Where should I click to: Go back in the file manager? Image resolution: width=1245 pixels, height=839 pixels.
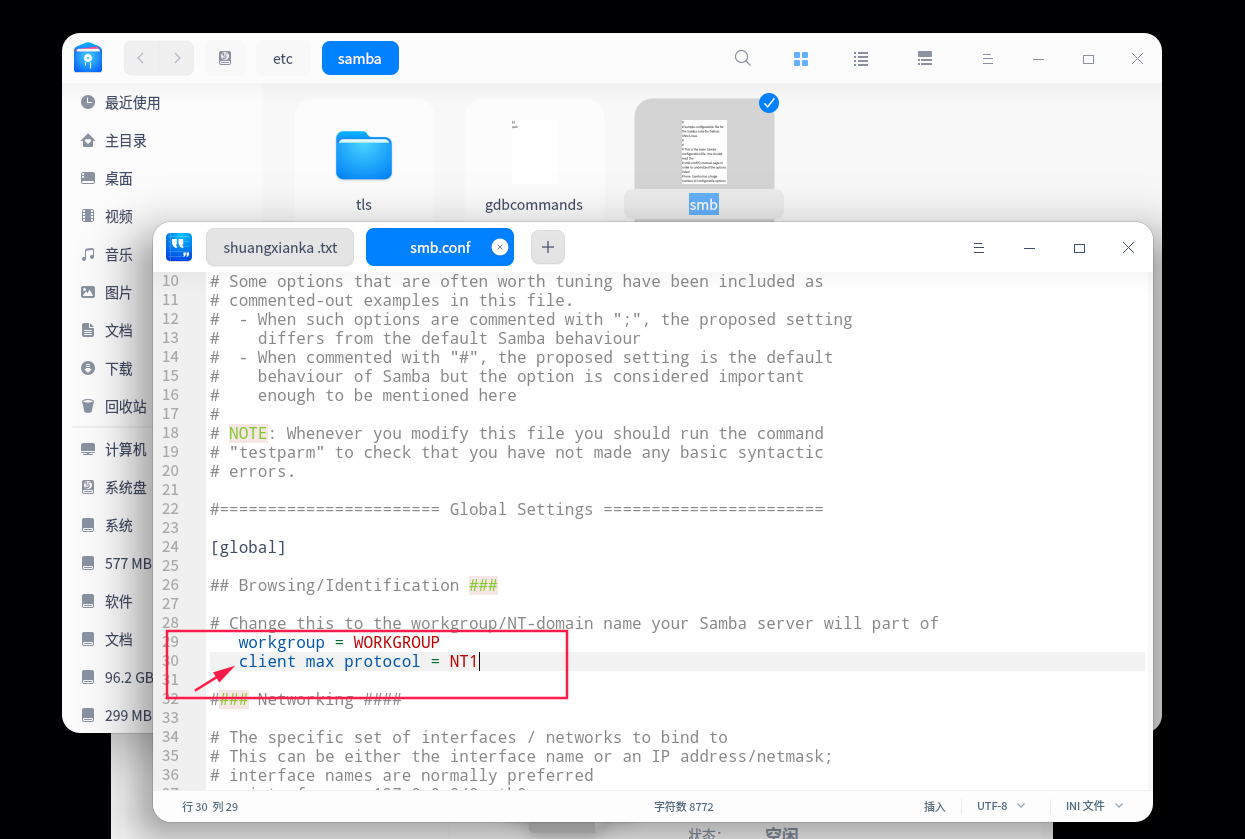(x=141, y=58)
